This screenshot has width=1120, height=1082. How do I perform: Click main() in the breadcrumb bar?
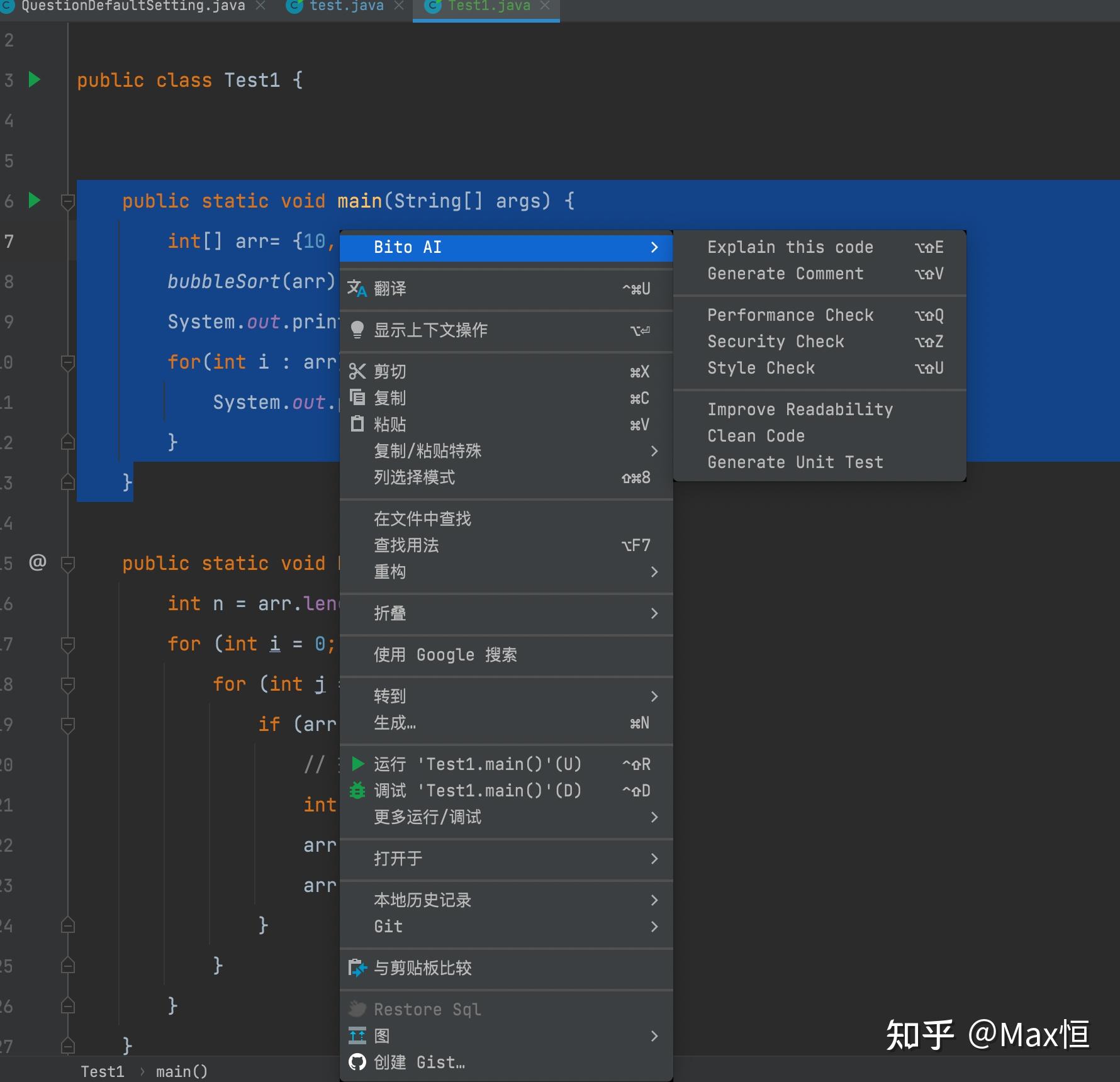pos(181,1071)
